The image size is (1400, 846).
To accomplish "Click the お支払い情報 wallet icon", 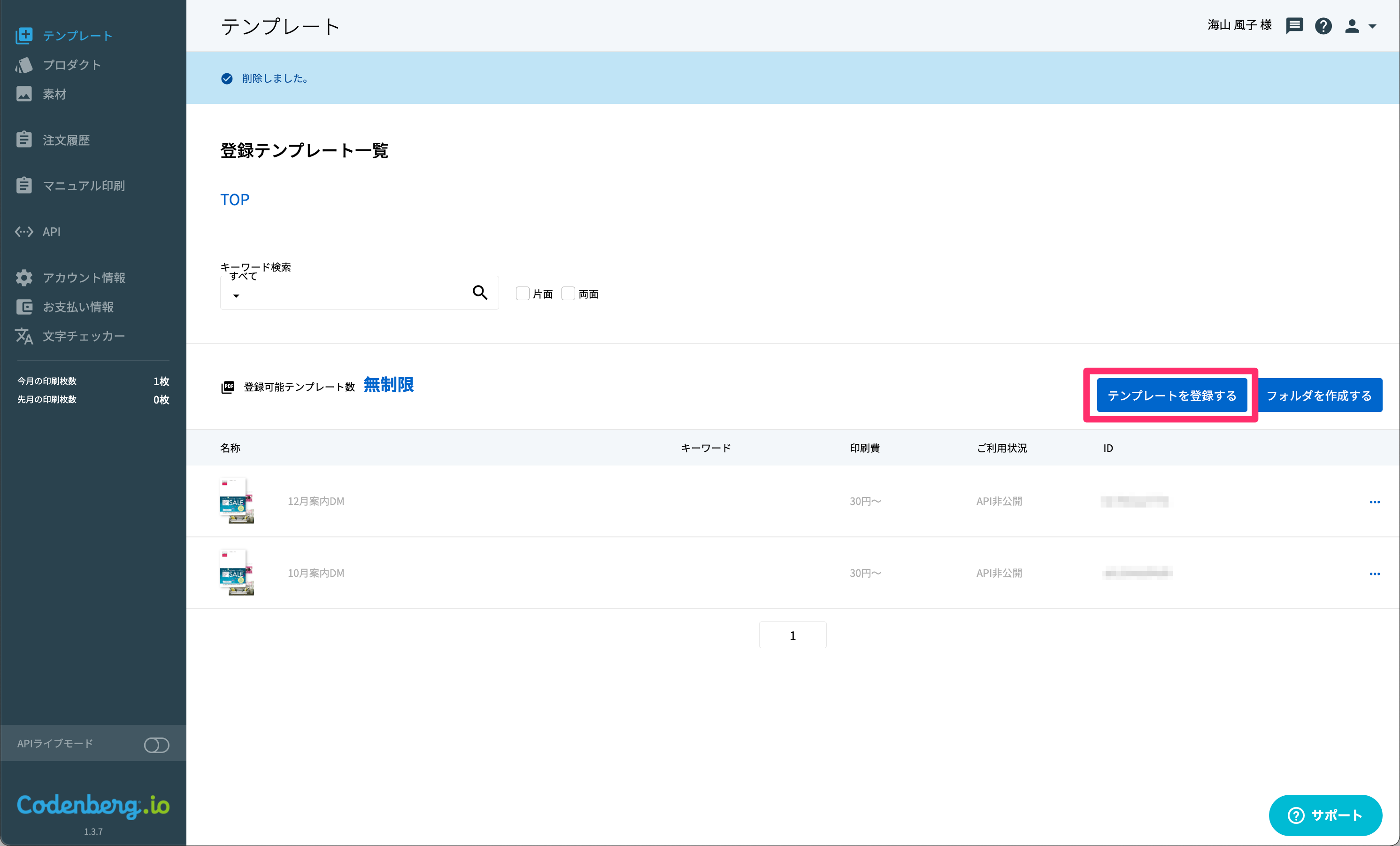I will click(x=24, y=307).
